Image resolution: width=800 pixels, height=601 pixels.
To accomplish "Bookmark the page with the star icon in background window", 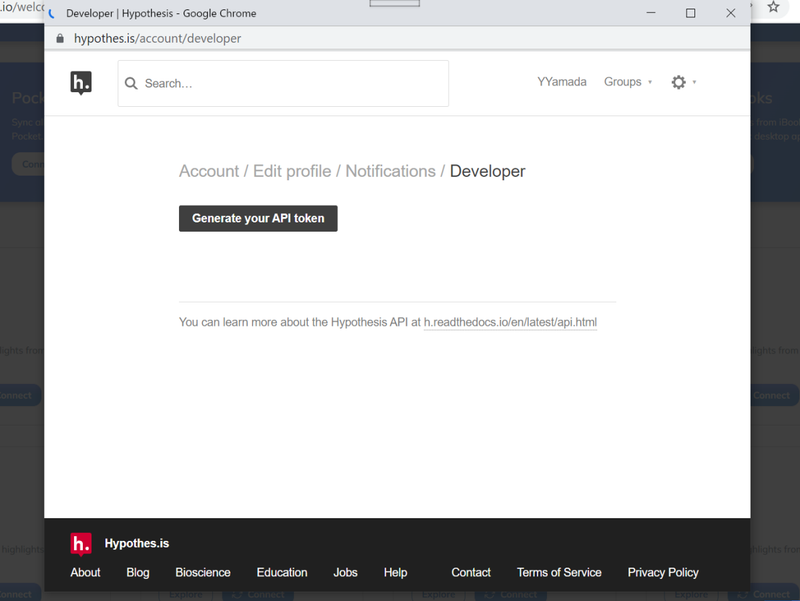I will [773, 7].
